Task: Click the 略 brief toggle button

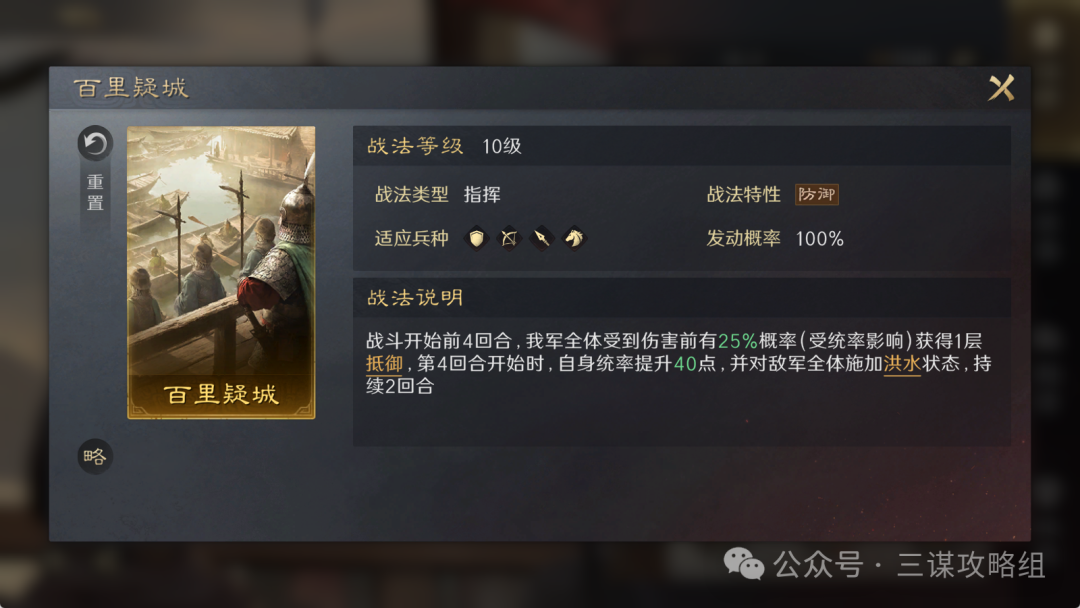Action: (x=95, y=456)
